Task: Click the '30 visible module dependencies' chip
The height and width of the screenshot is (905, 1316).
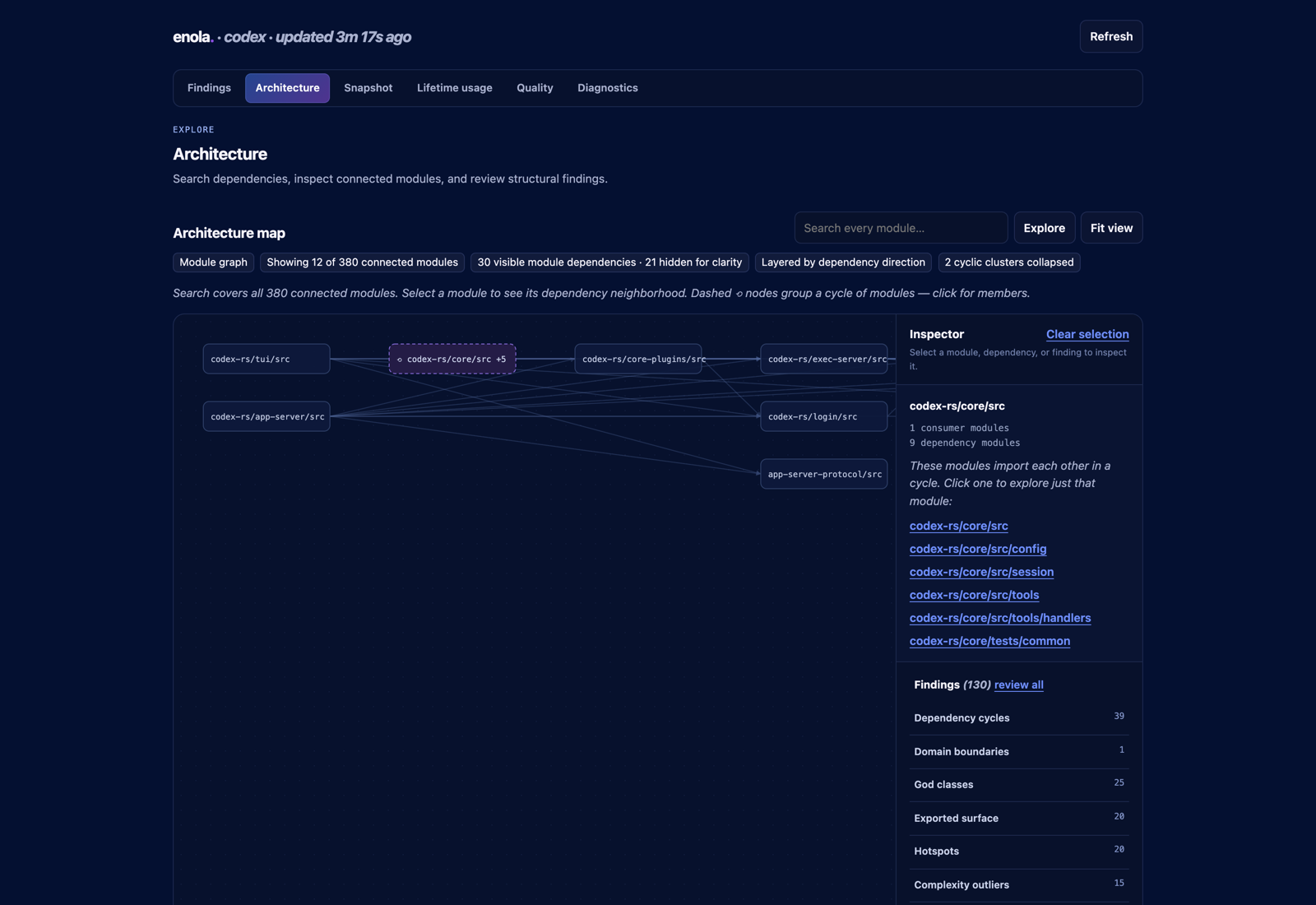Action: 609,262
